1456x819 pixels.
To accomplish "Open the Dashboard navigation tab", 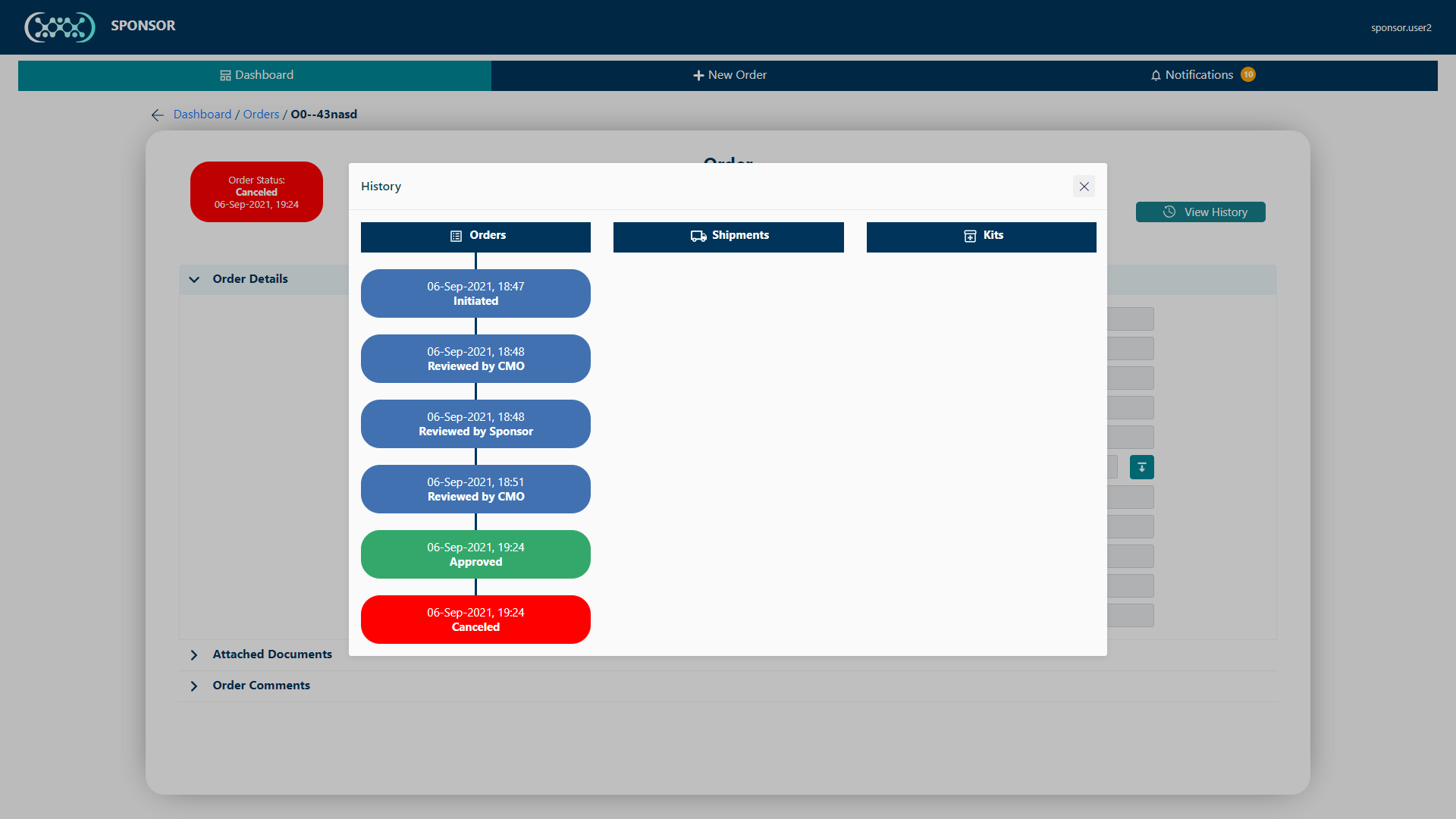I will [x=255, y=75].
